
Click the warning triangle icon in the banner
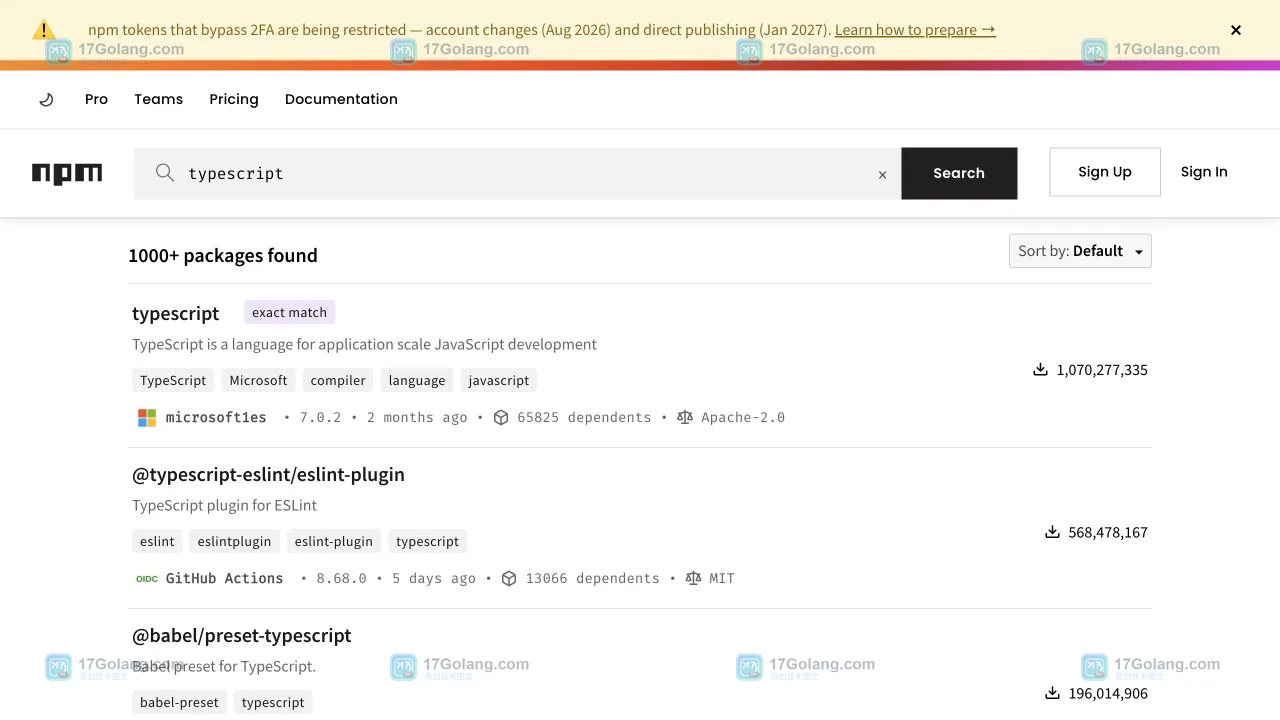(x=43, y=30)
